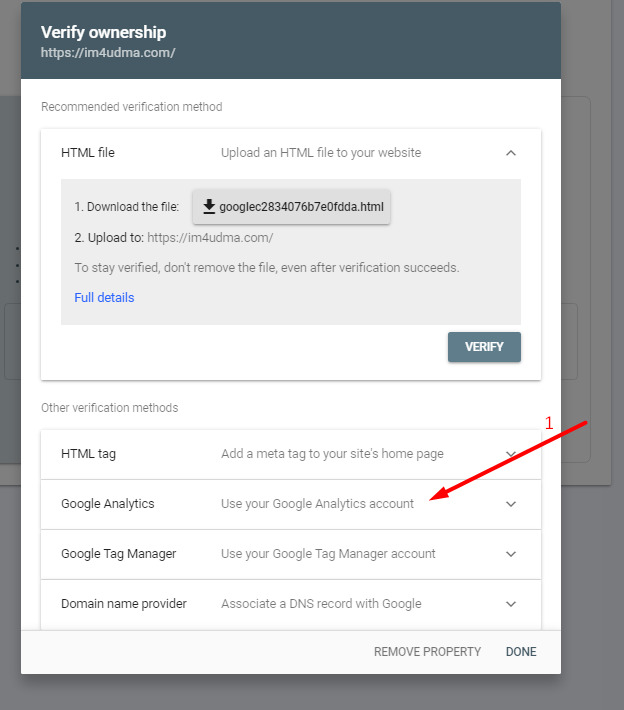Click the 'To stay verified' notice text
The image size is (624, 710).
point(267,268)
